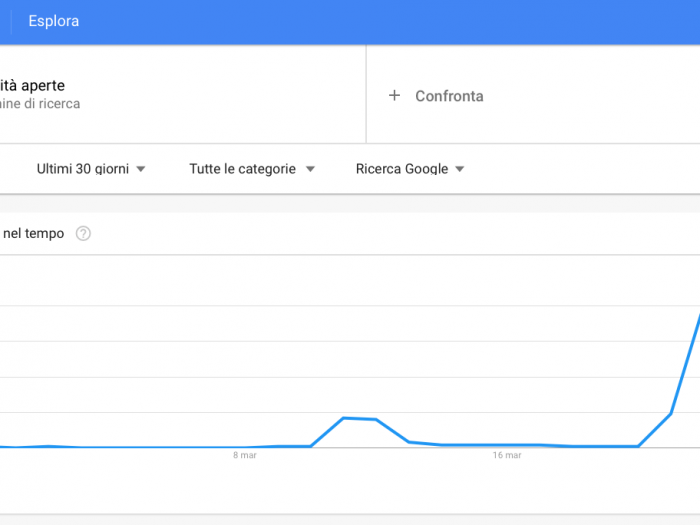This screenshot has width=700, height=525.
Task: Click the arrow next to Tutte le categorie
Action: (x=310, y=169)
